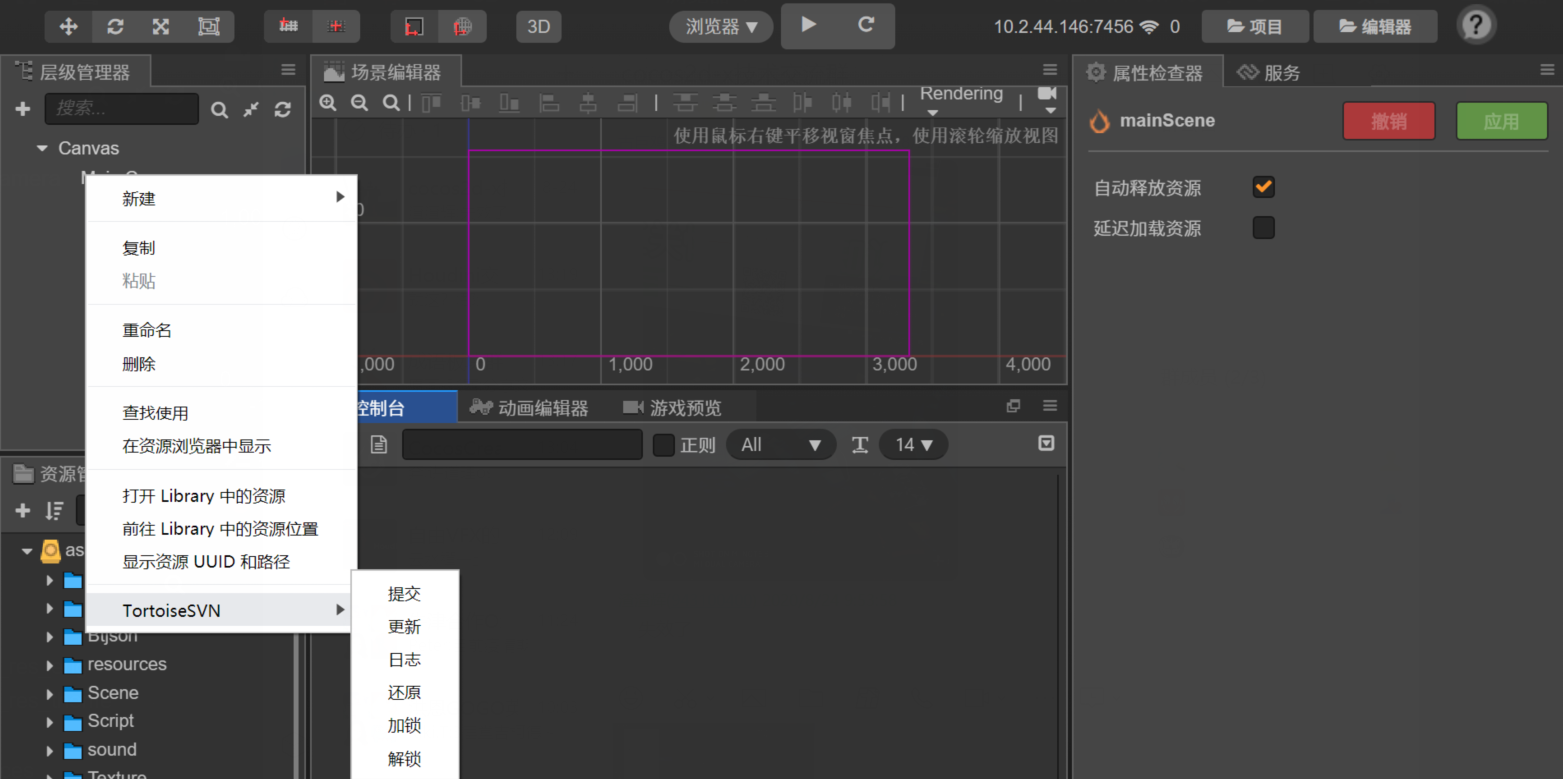Image resolution: width=1563 pixels, height=779 pixels.
Task: Click the green 应用 button
Action: click(1501, 121)
